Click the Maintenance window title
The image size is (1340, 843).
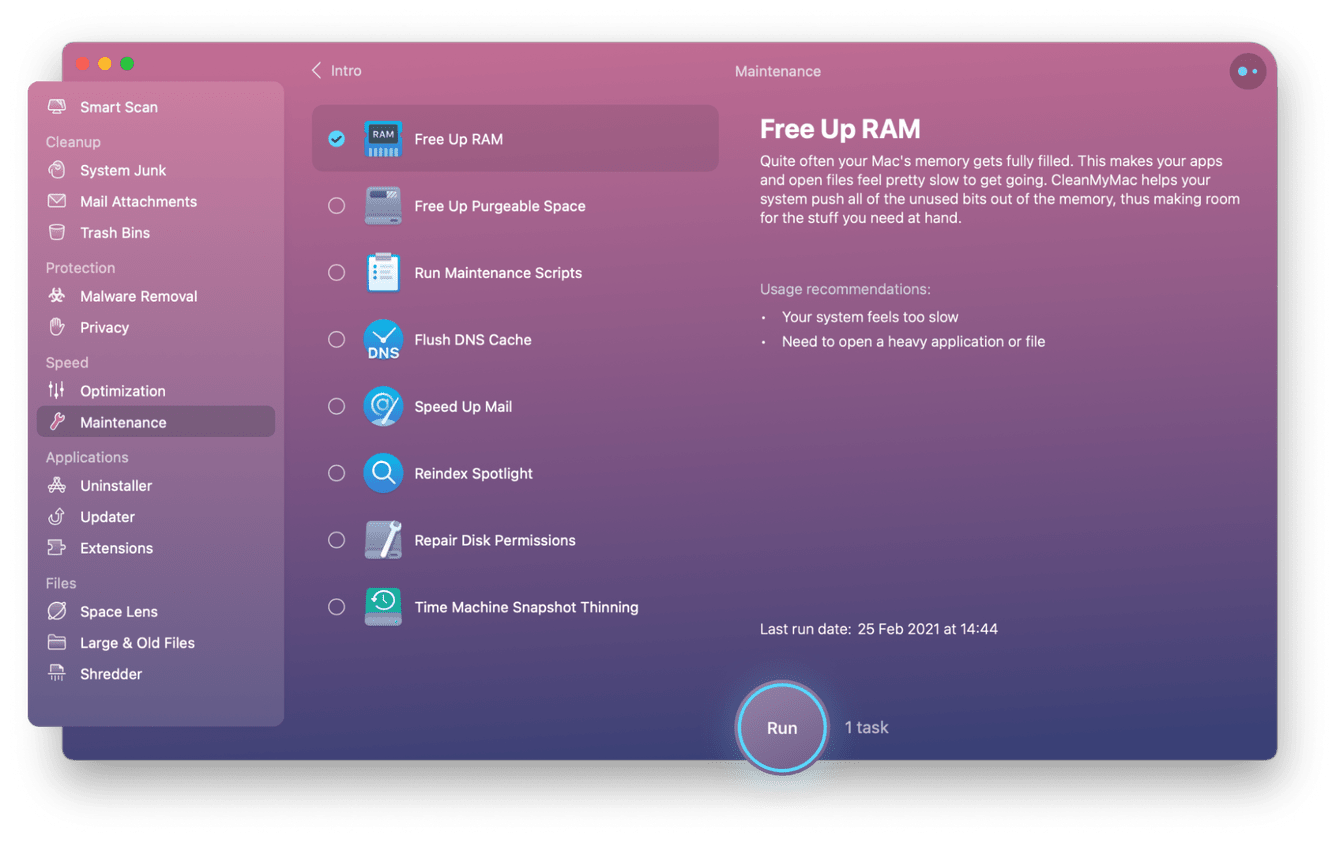[778, 71]
